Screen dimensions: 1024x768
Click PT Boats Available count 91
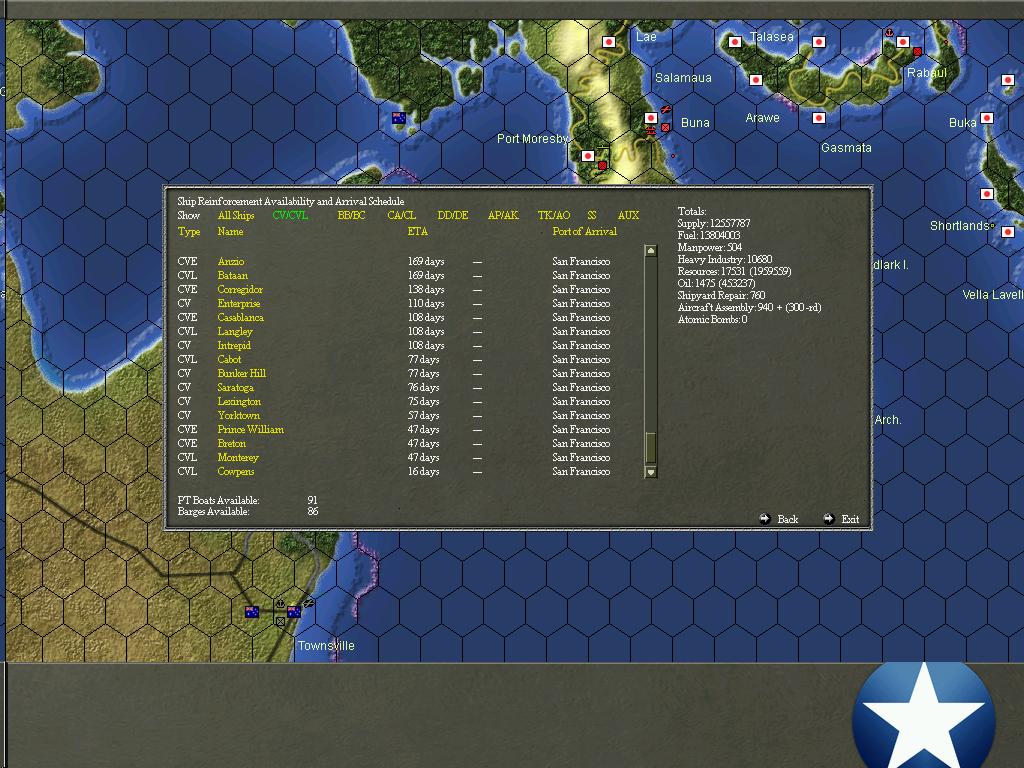point(312,500)
